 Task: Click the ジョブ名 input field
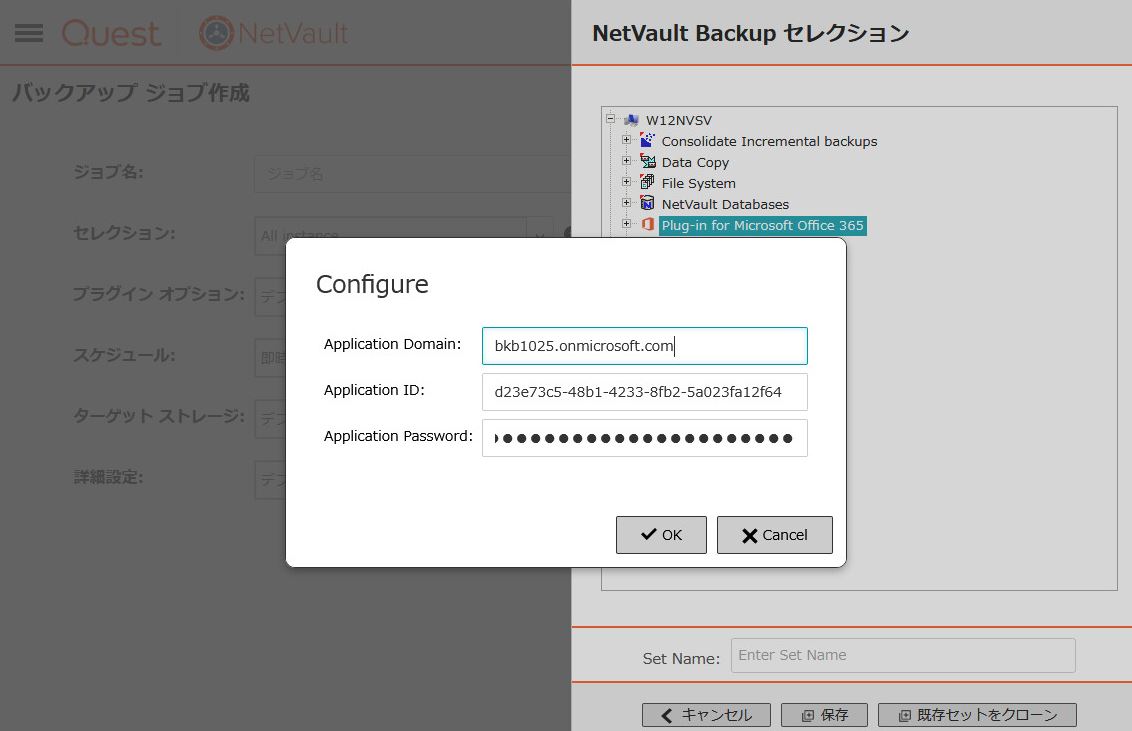pos(413,174)
